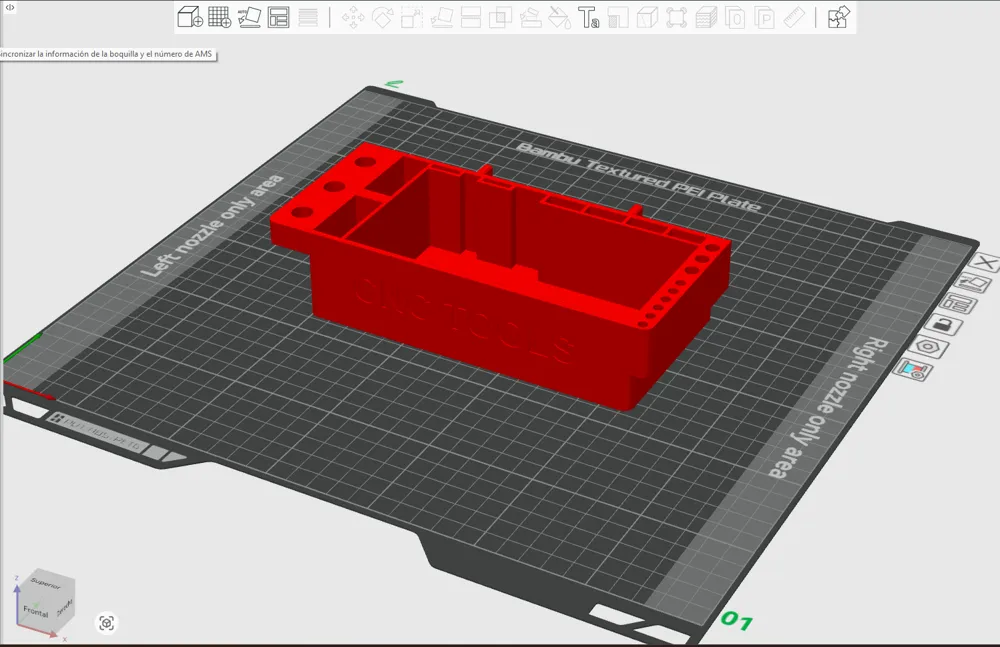Toggle the sidebar collapse arrow at top left

pos(10,8)
